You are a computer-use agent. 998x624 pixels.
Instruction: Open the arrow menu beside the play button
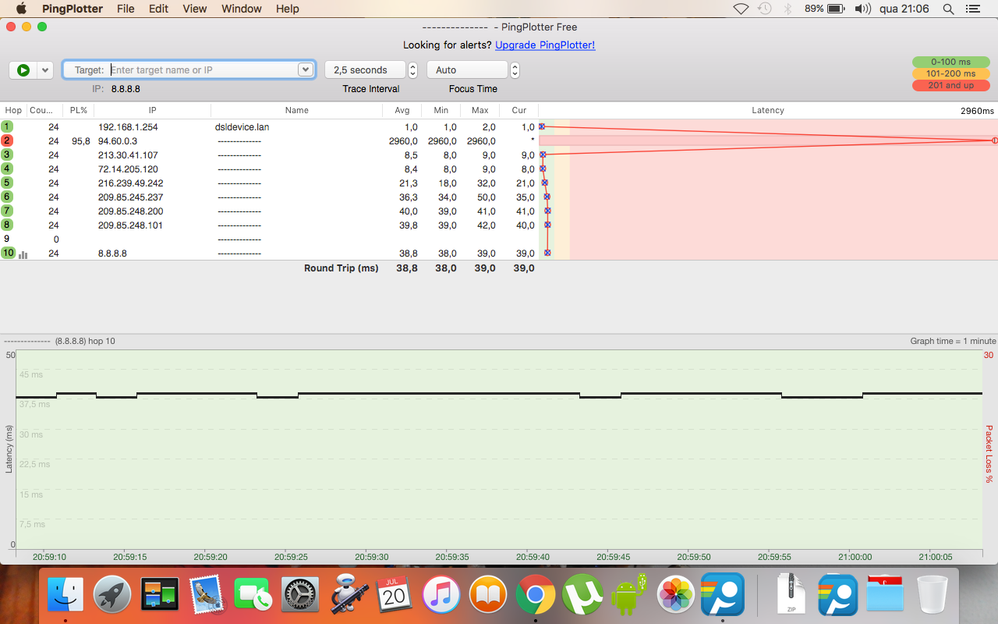45,70
